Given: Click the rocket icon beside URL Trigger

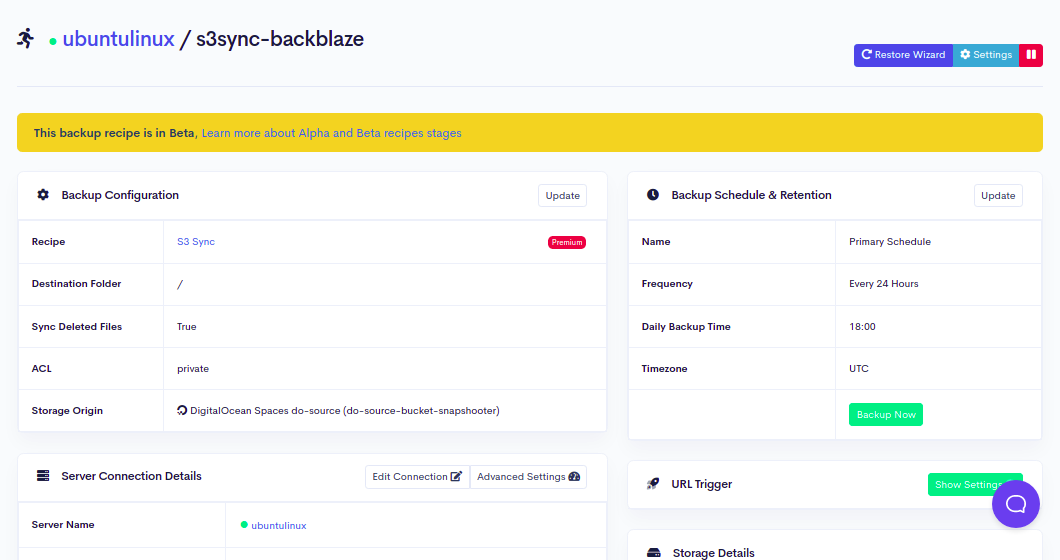Looking at the screenshot, I should coord(653,484).
